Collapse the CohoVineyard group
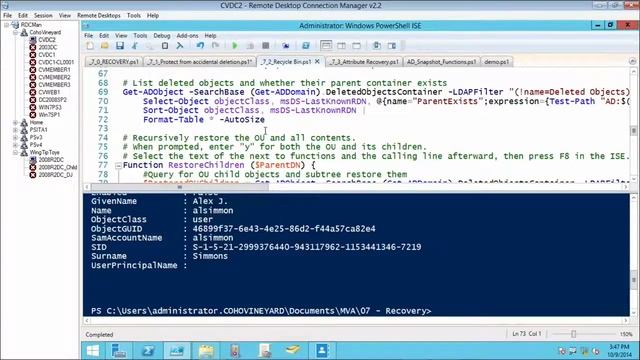The width and height of the screenshot is (640, 360). pyautogui.click(x=16, y=32)
